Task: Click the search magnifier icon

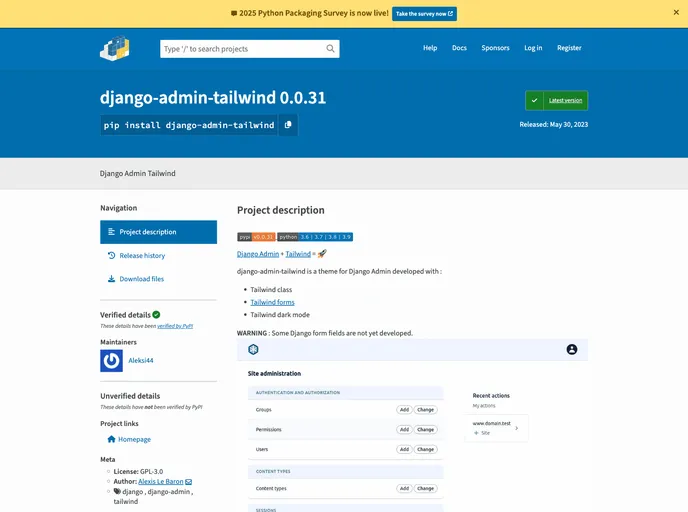Action: (x=330, y=49)
